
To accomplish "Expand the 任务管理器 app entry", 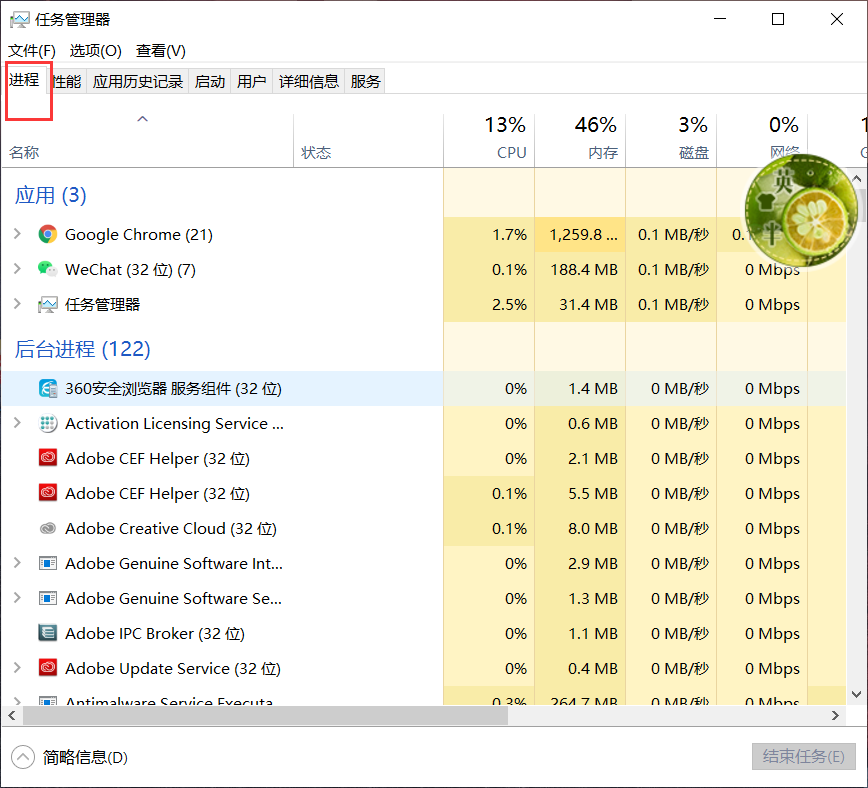I will coord(17,303).
